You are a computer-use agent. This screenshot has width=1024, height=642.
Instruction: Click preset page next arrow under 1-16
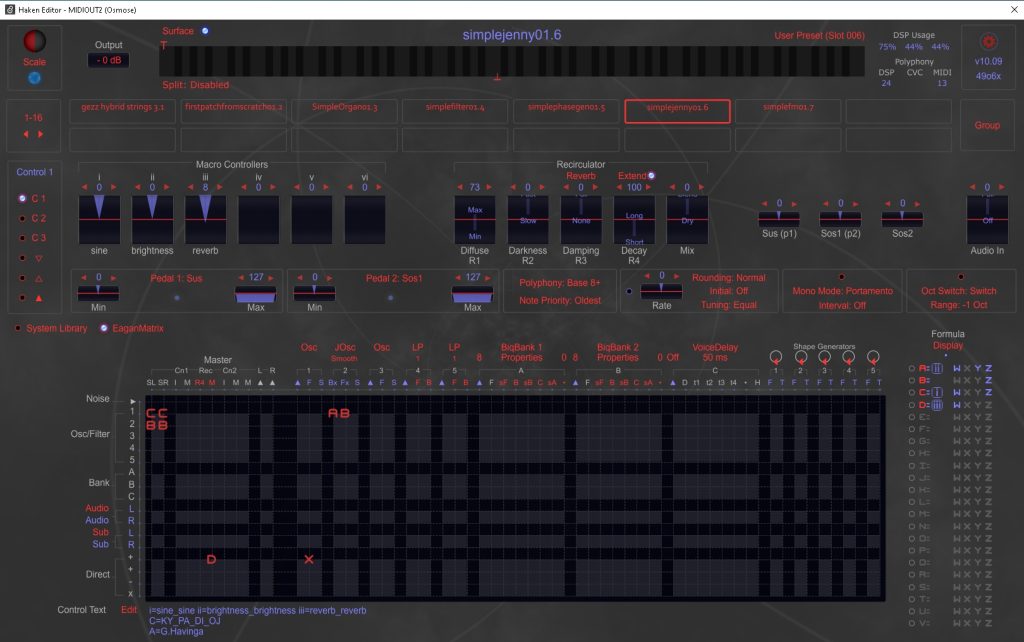40,134
